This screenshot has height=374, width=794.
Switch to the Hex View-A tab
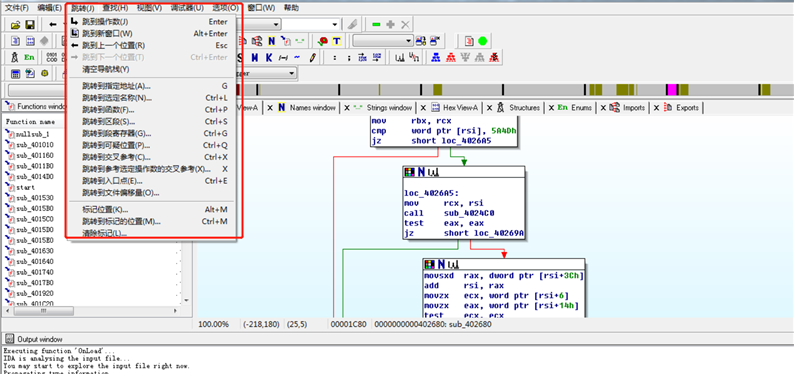click(455, 108)
